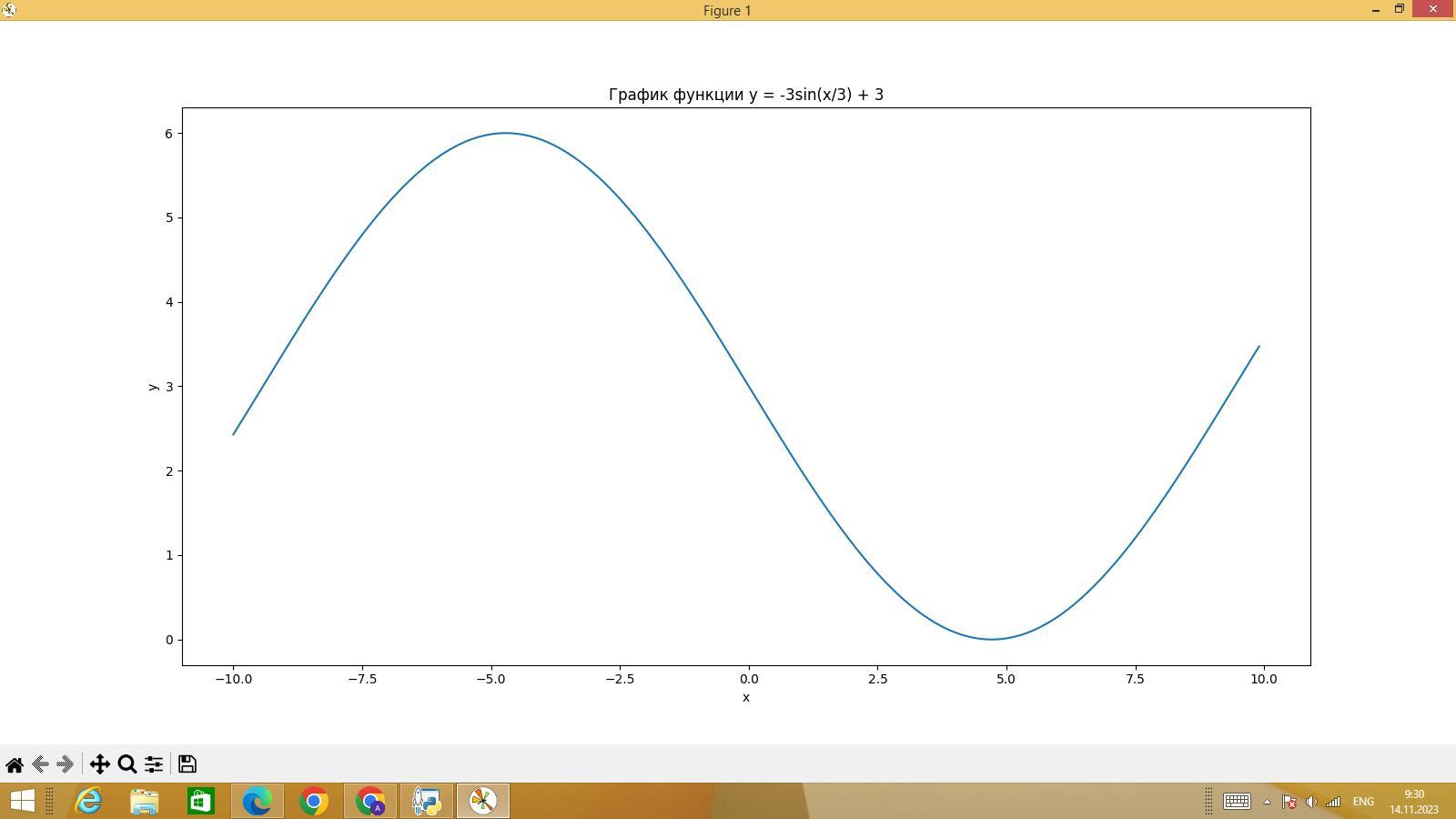Open the touch keyboard from the tray
The image size is (1456, 819).
tap(1237, 802)
